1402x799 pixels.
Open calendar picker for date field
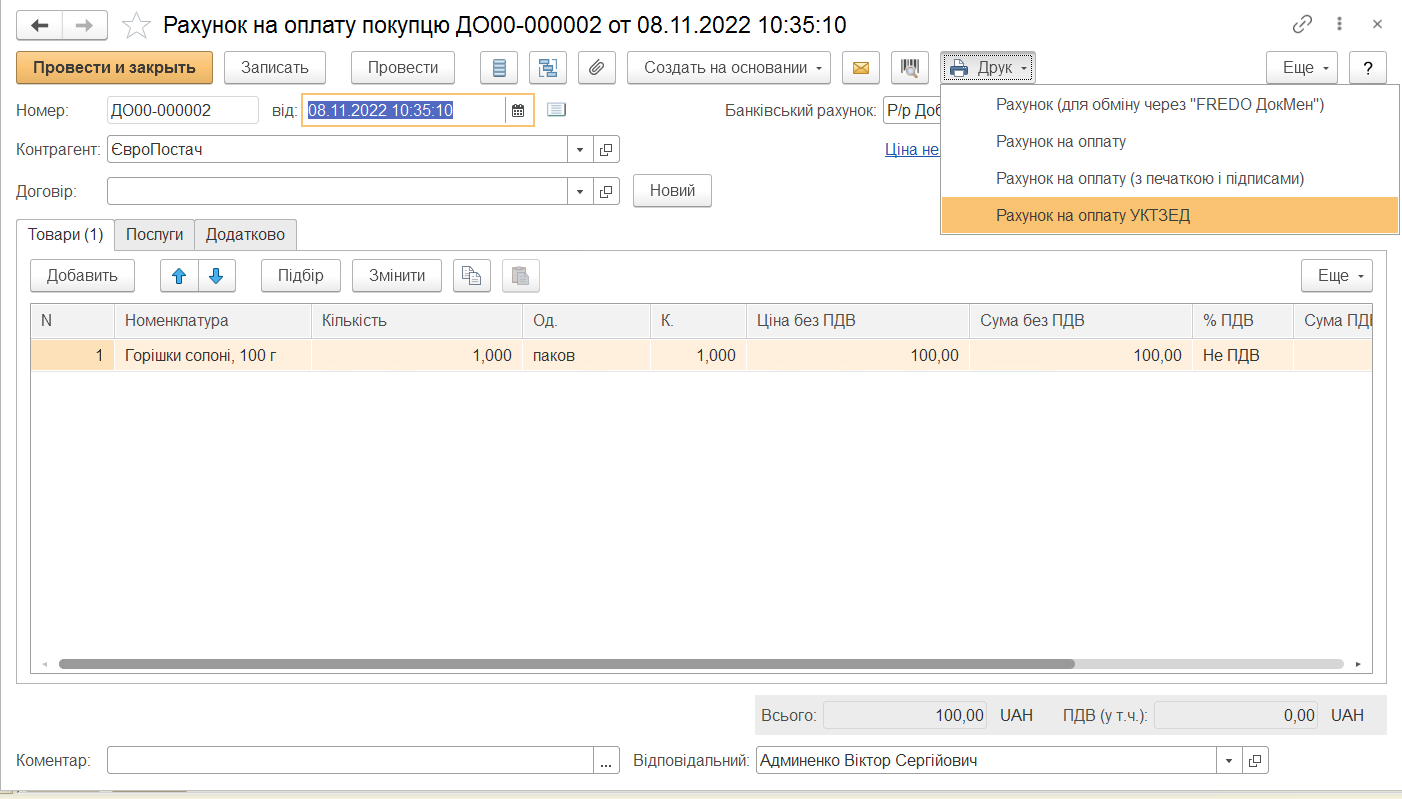point(518,110)
